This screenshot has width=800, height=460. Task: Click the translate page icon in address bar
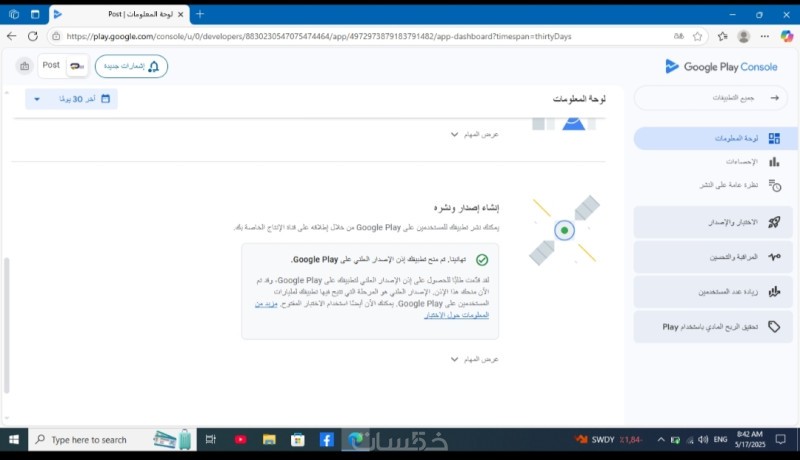[x=678, y=36]
